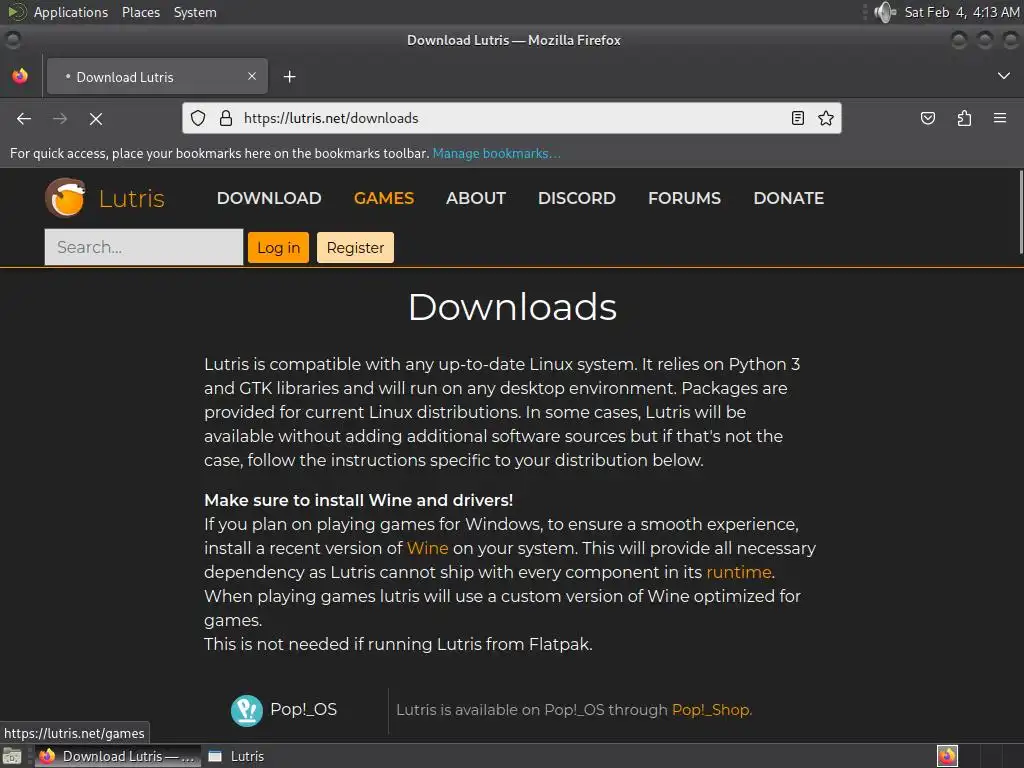View site security via the padlock icon
1024x768 pixels.
coord(226,118)
